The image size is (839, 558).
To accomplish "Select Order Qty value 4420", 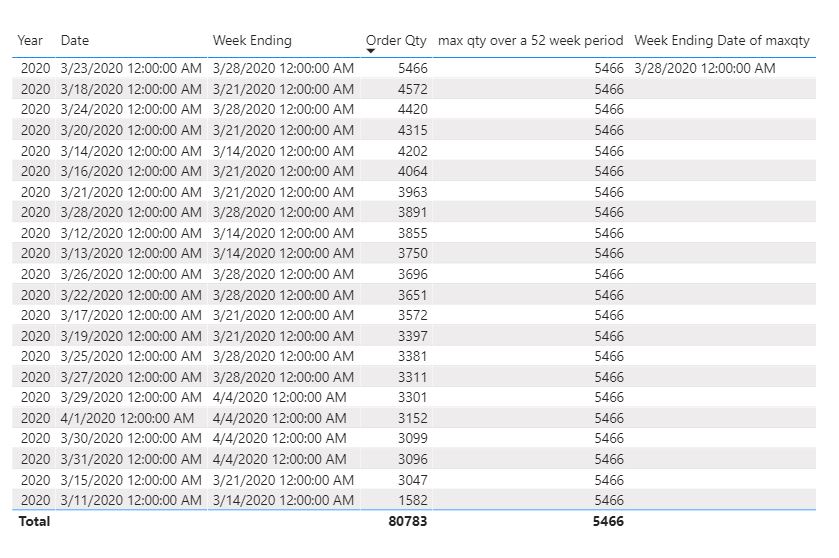I will [413, 110].
